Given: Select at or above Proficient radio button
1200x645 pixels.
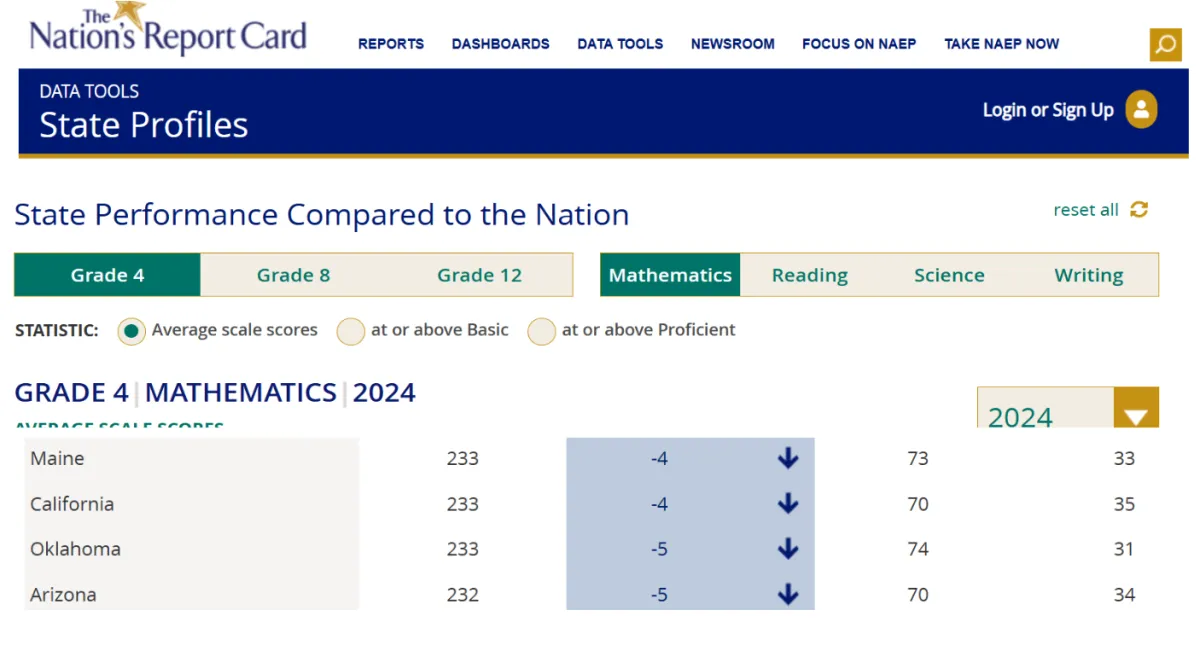Looking at the screenshot, I should tap(541, 331).
